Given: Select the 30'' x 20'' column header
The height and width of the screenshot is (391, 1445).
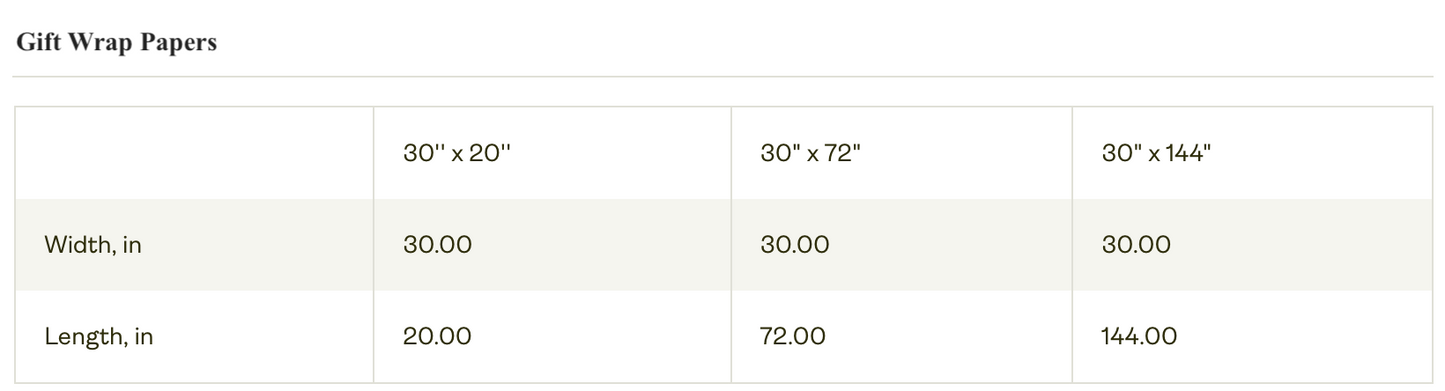Looking at the screenshot, I should (457, 153).
